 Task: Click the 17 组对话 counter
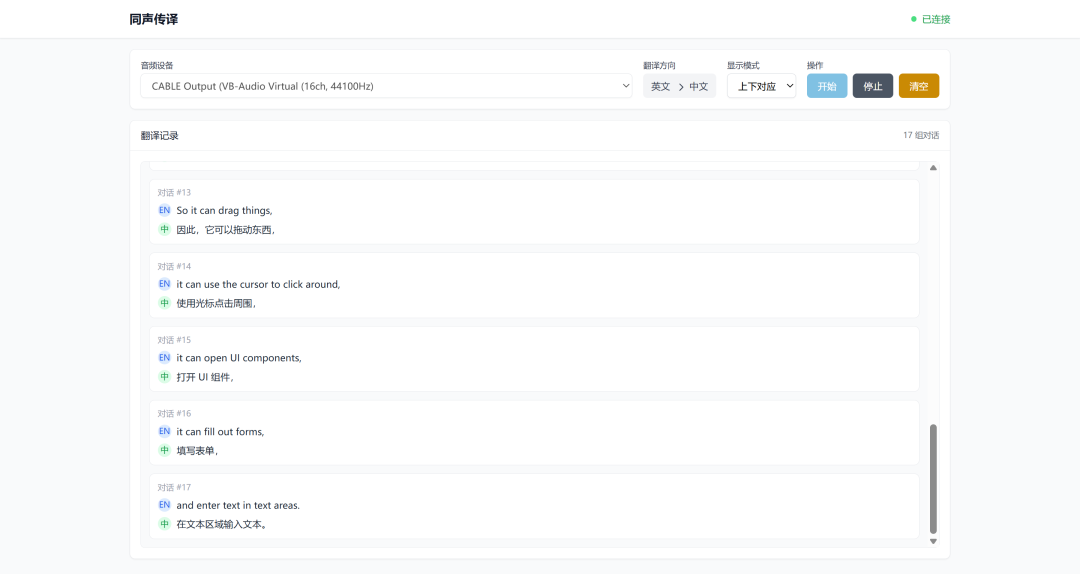[921, 135]
